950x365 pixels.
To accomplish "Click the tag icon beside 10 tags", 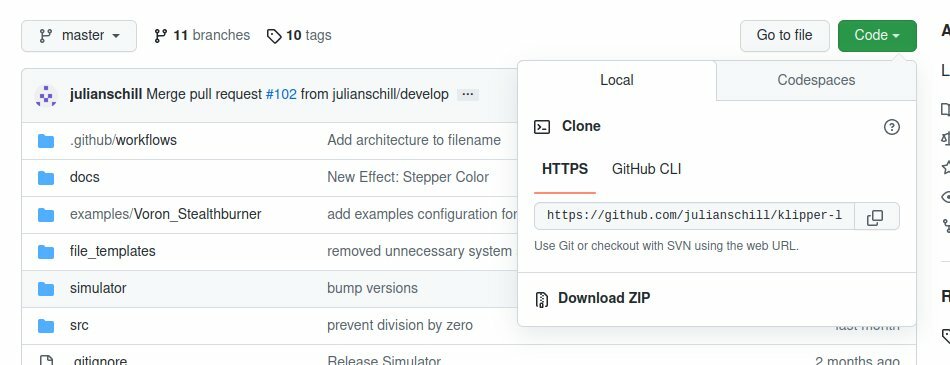I will coord(274,36).
